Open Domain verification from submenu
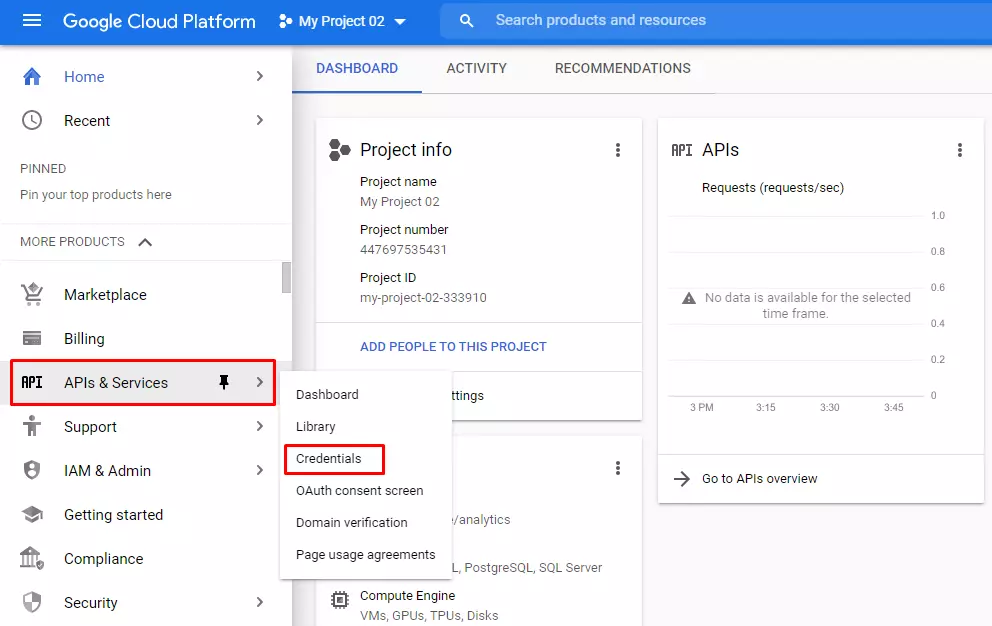992x626 pixels. click(x=352, y=523)
